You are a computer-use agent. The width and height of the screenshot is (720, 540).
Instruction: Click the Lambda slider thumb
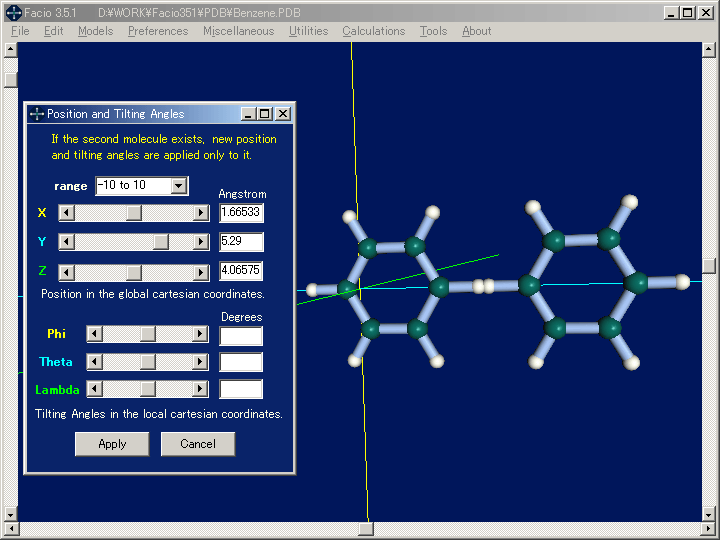148,389
